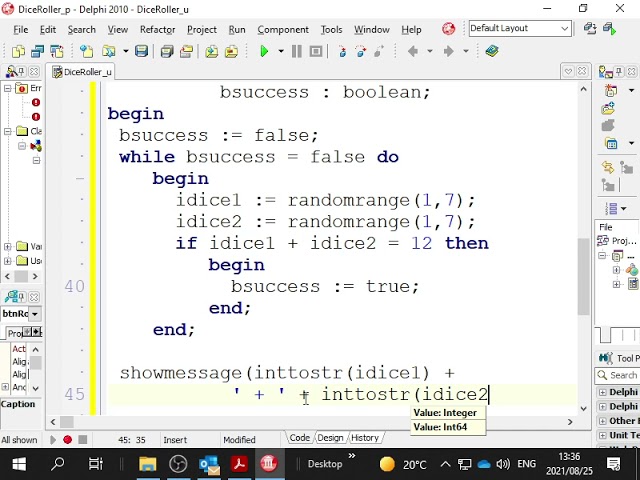Click the Help contents book icon
The height and width of the screenshot is (480, 640).
click(x=492, y=51)
